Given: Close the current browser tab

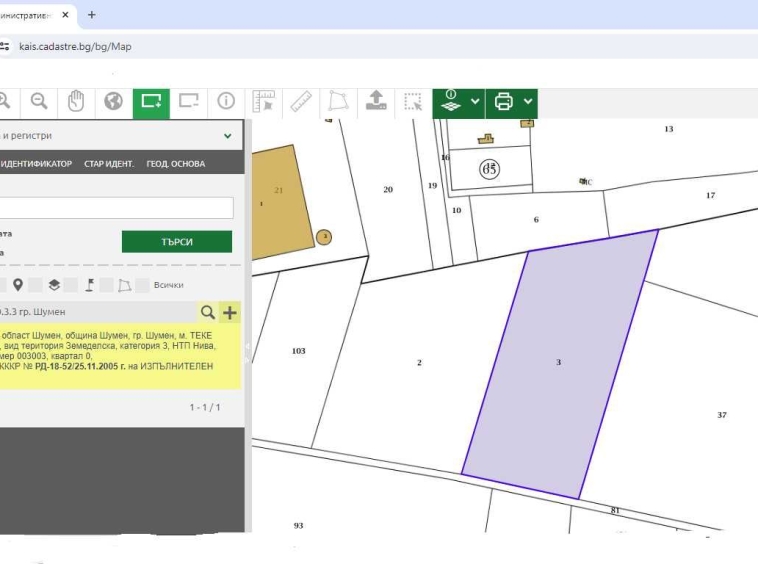Looking at the screenshot, I should click(65, 15).
